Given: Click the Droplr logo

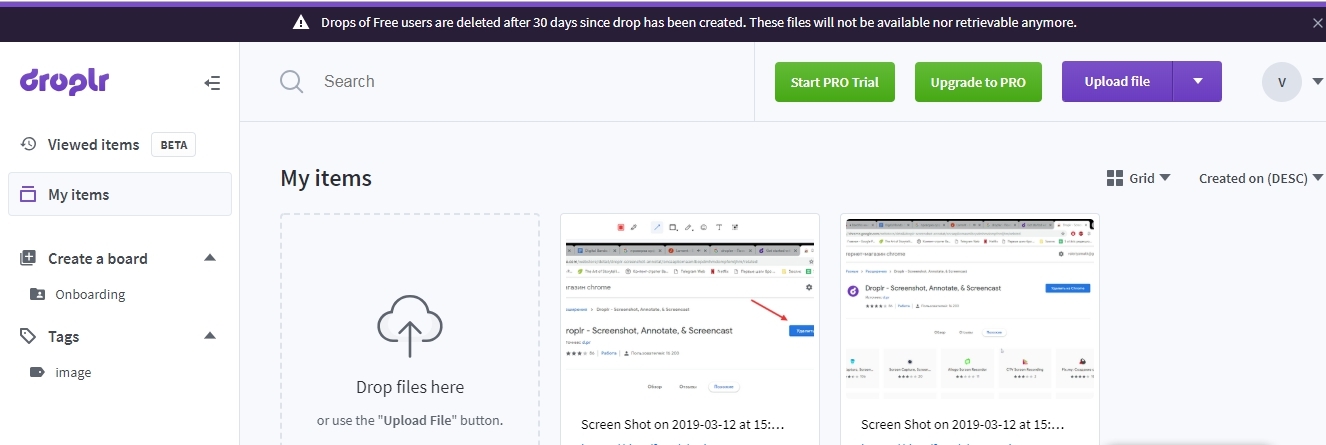Looking at the screenshot, I should (x=64, y=82).
